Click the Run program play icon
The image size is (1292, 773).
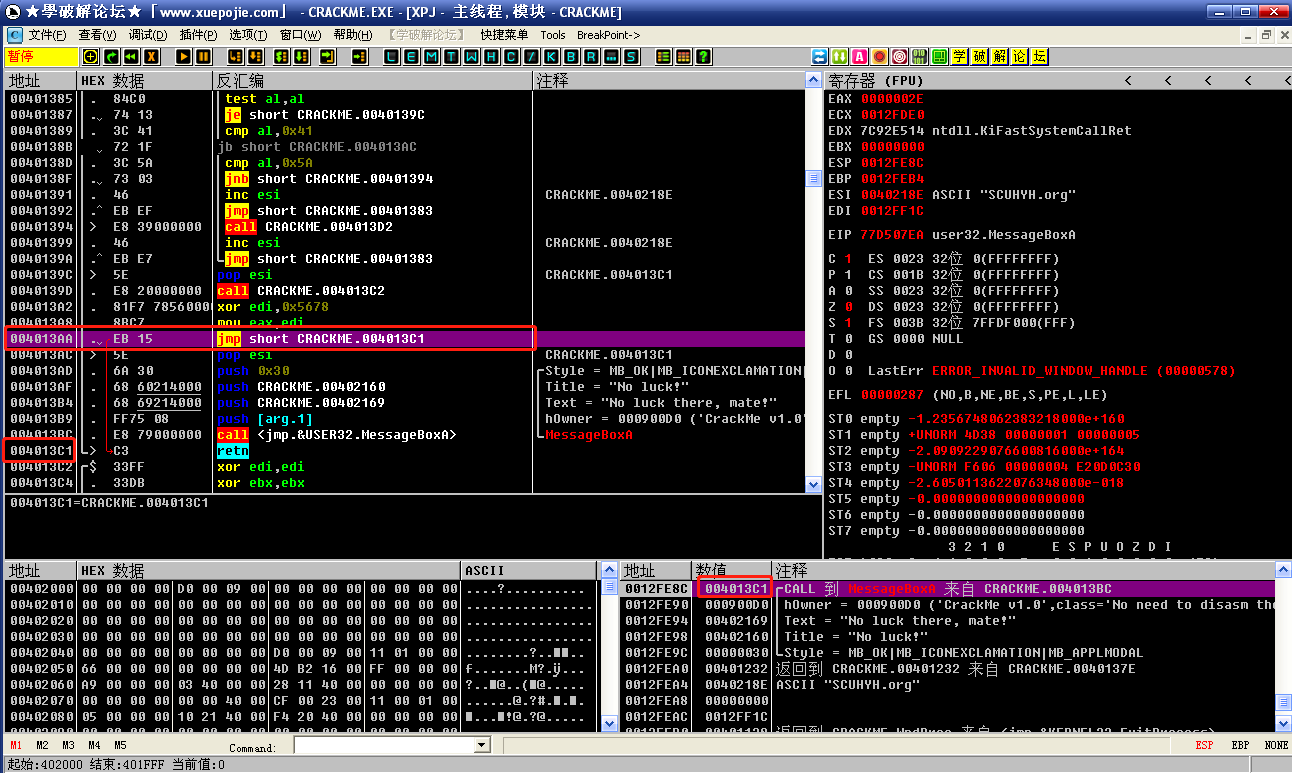pyautogui.click(x=184, y=57)
